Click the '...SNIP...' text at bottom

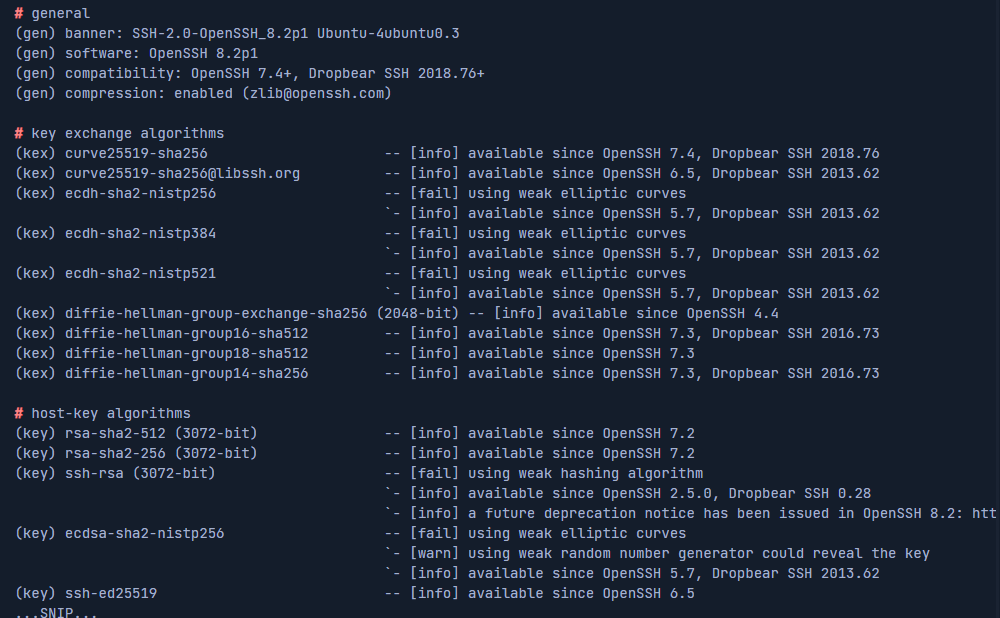pyautogui.click(x=56, y=612)
